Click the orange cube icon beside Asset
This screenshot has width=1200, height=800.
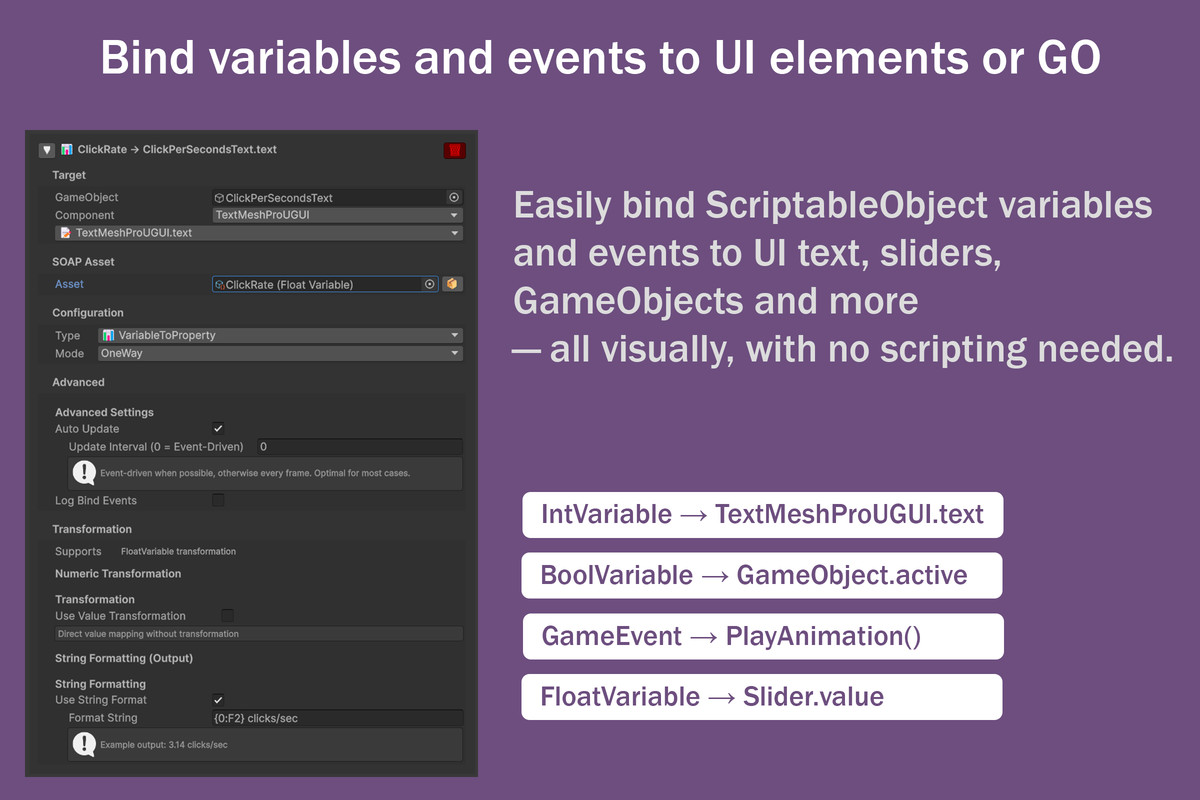(452, 285)
